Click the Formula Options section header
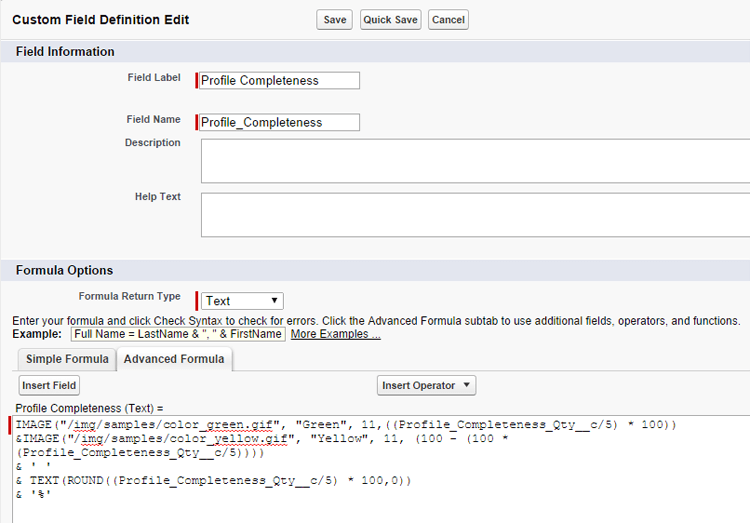The height and width of the screenshot is (523, 750). [x=64, y=270]
